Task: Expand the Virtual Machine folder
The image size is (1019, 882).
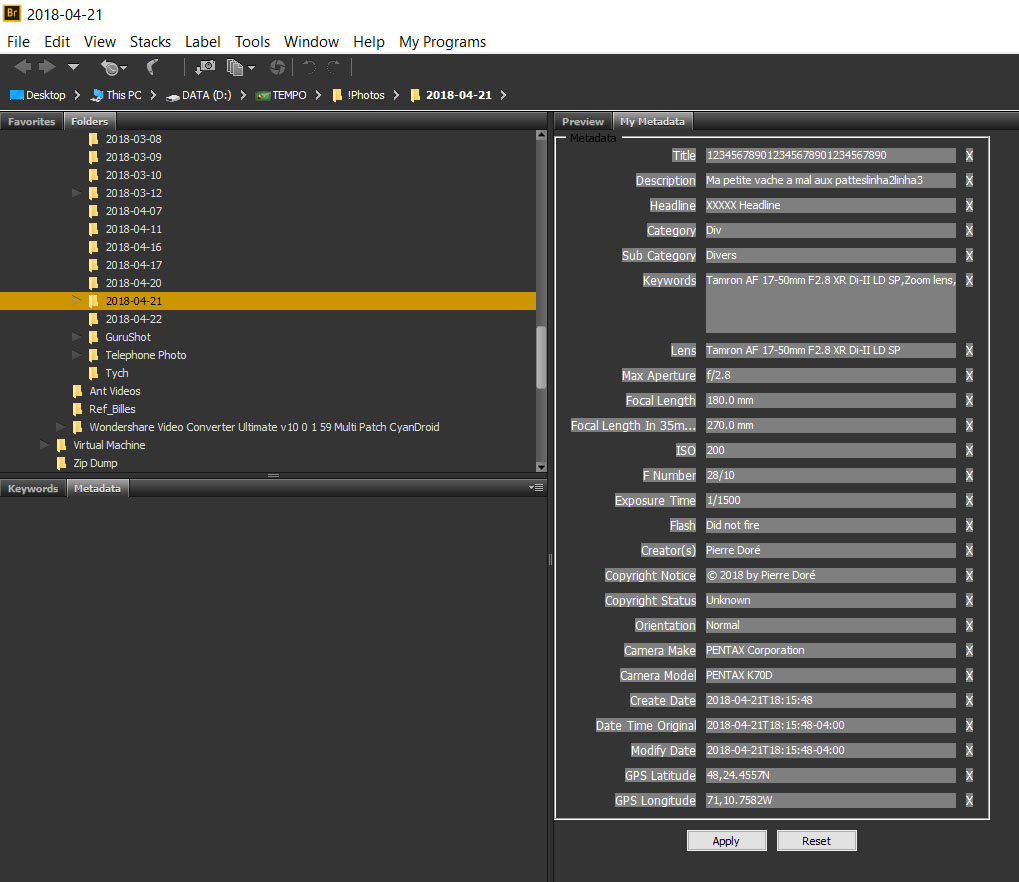Action: pos(44,445)
